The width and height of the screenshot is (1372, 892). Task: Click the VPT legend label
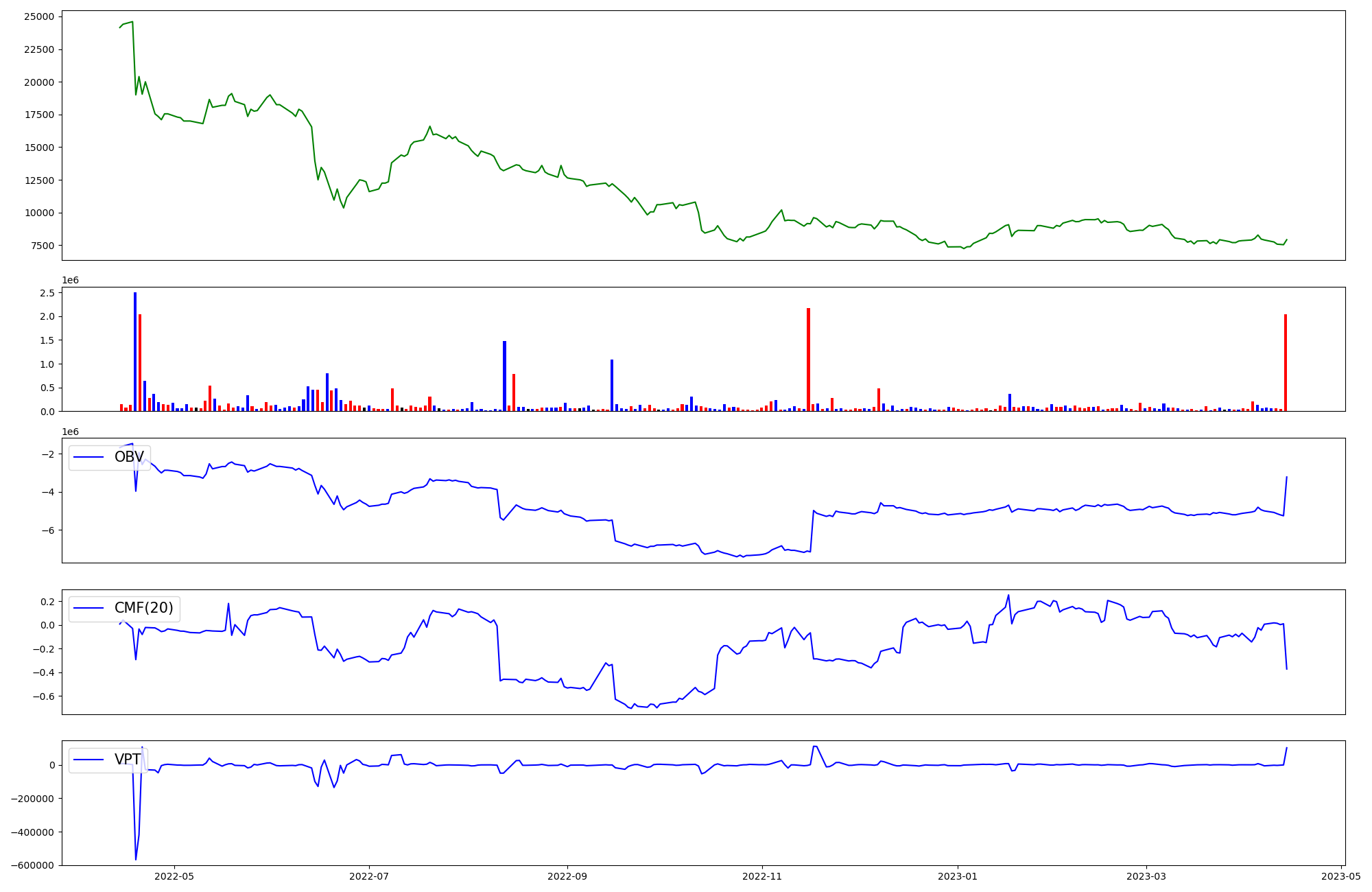(x=128, y=760)
